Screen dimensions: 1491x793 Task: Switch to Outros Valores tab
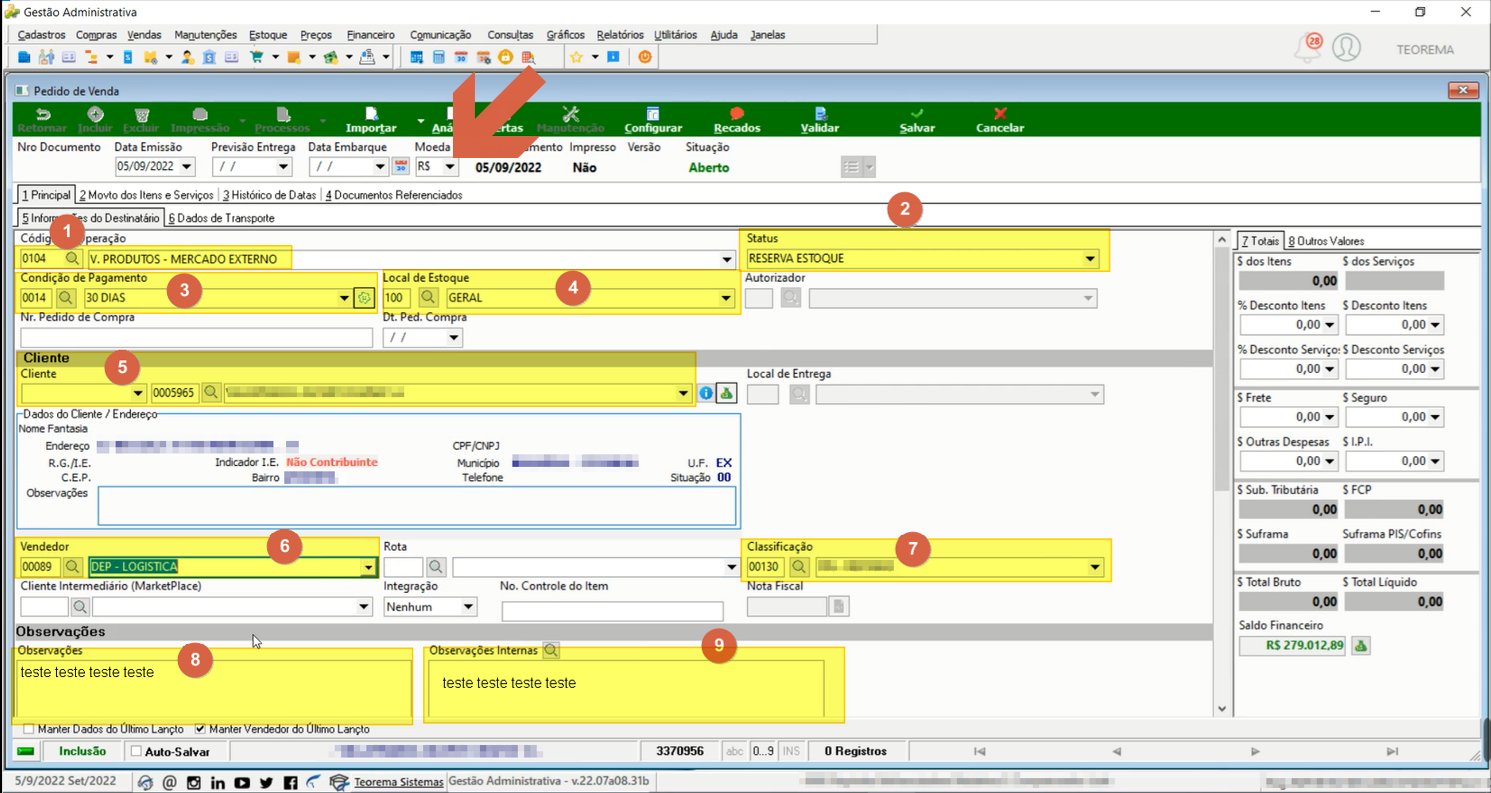tap(1325, 241)
